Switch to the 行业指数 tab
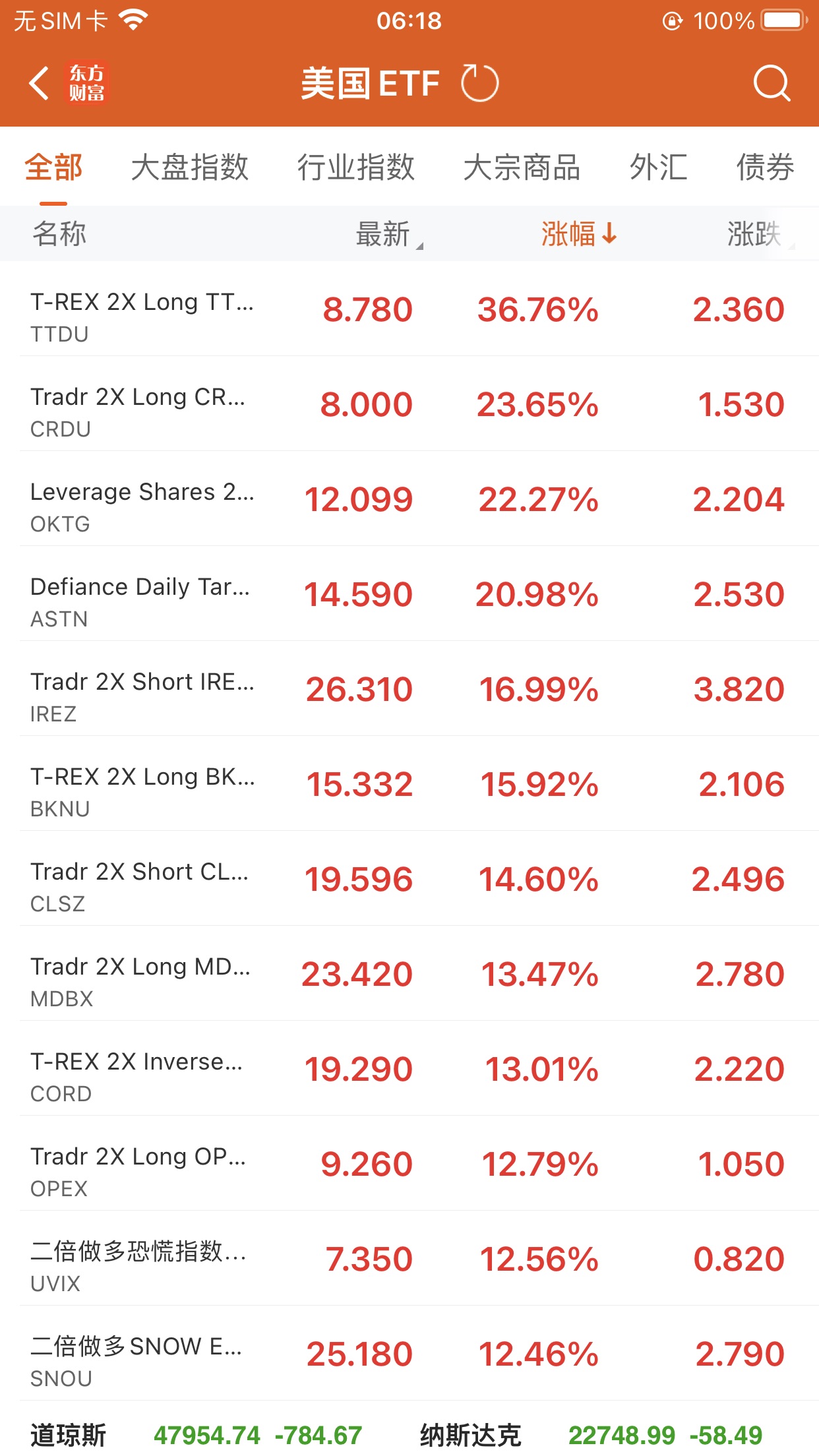The image size is (819, 1456). click(356, 167)
